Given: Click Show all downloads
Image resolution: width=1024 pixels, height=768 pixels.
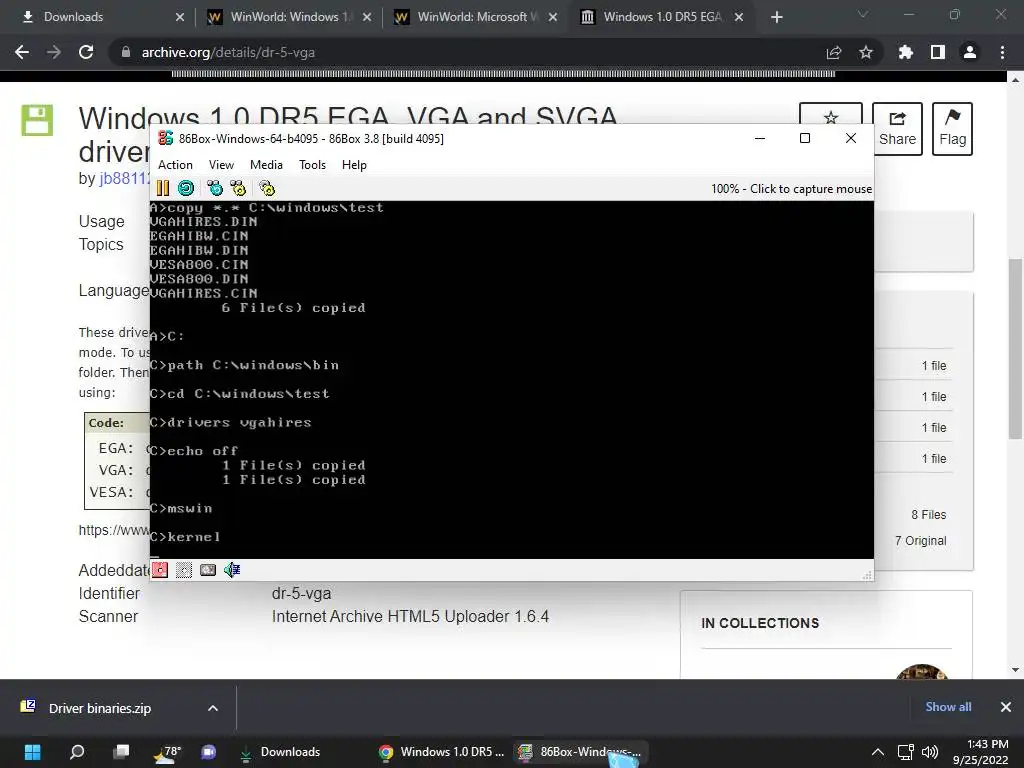Looking at the screenshot, I should coord(948,707).
